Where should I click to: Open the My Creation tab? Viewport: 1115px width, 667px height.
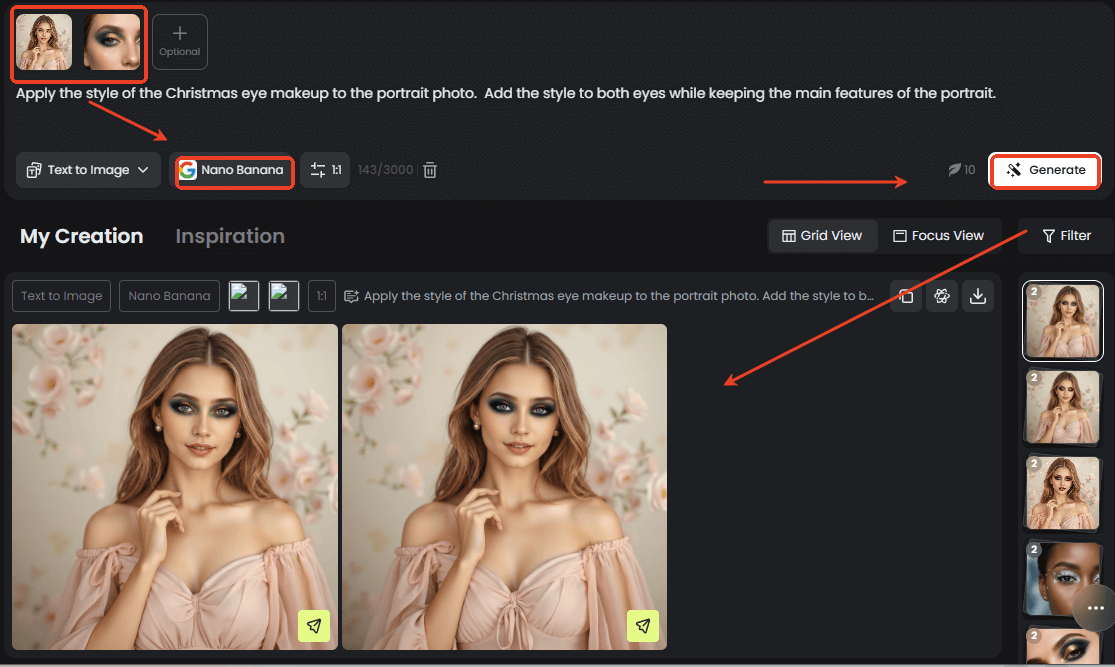[82, 236]
